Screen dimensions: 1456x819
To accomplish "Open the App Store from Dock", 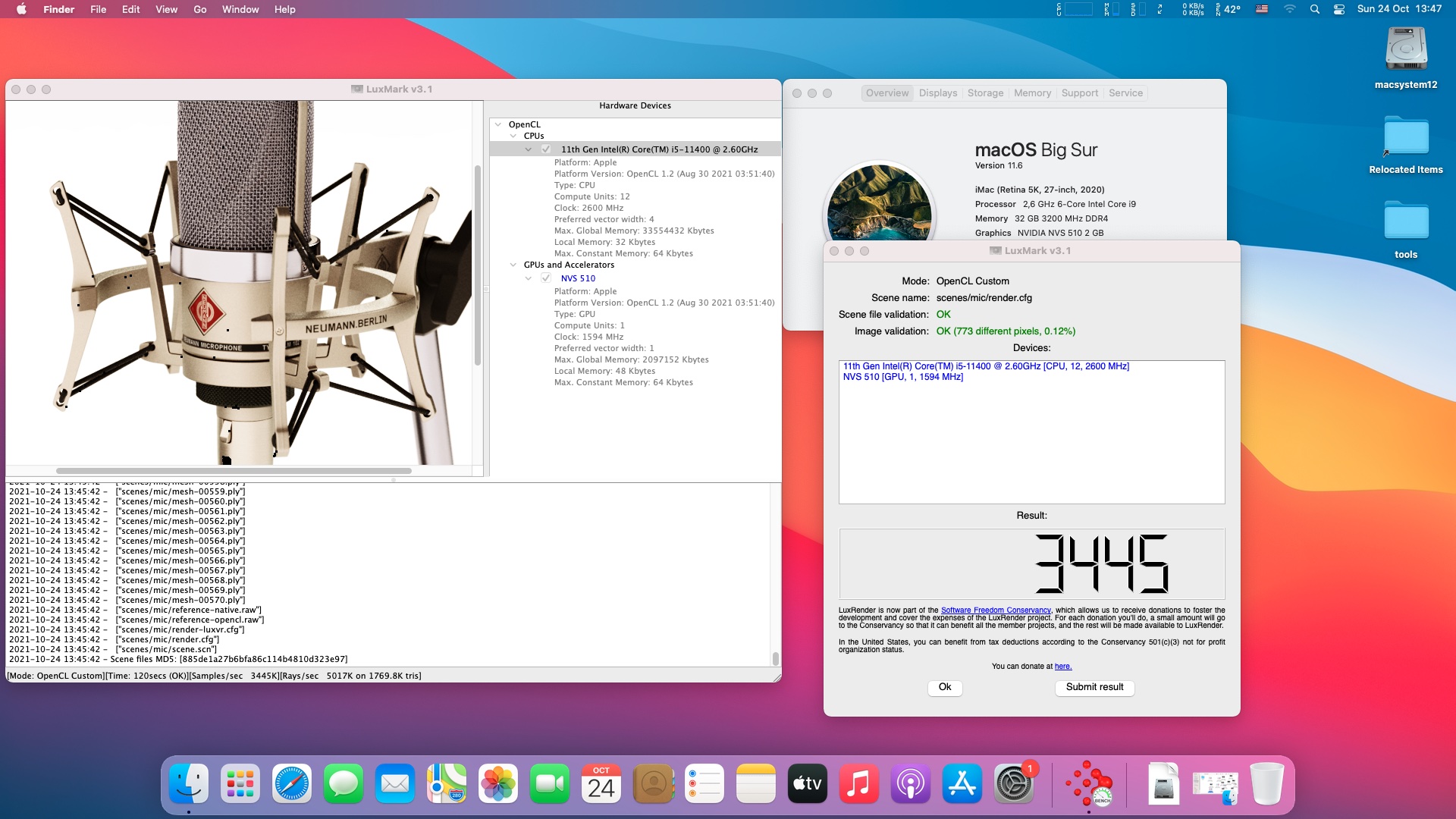I will coord(962,784).
